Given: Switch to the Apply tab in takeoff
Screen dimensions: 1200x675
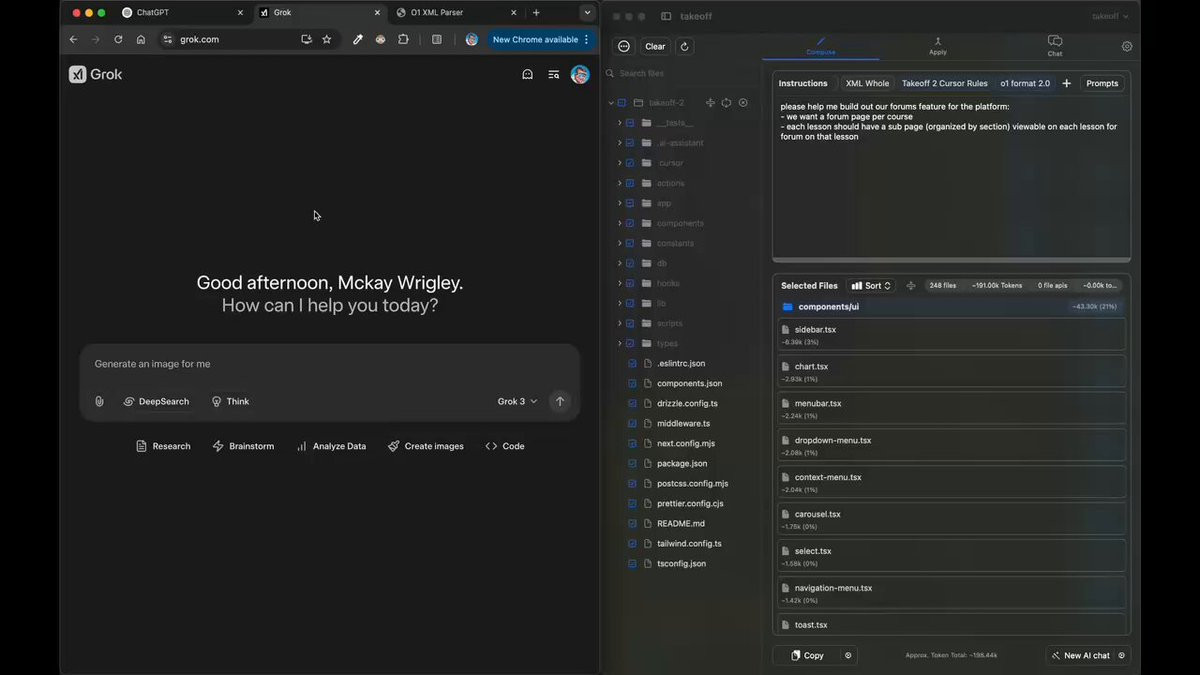Looking at the screenshot, I should tap(938, 46).
